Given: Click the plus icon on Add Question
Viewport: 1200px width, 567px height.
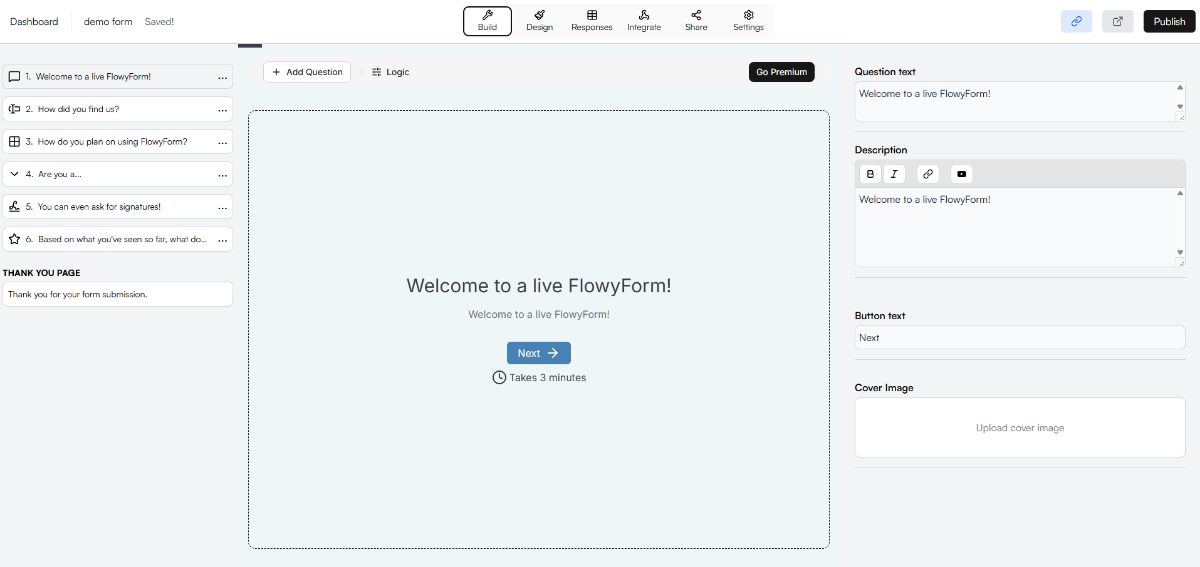Looking at the screenshot, I should tap(276, 72).
